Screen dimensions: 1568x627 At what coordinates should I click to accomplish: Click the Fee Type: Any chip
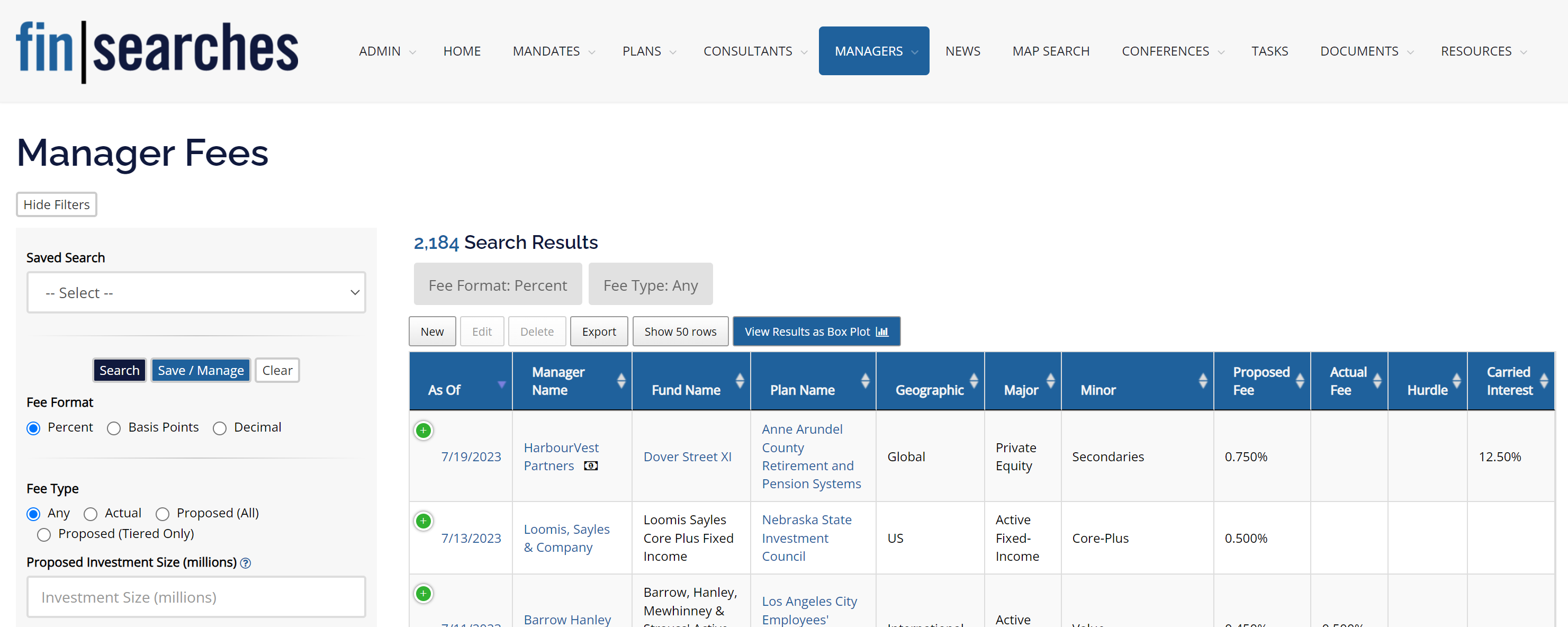click(x=651, y=285)
